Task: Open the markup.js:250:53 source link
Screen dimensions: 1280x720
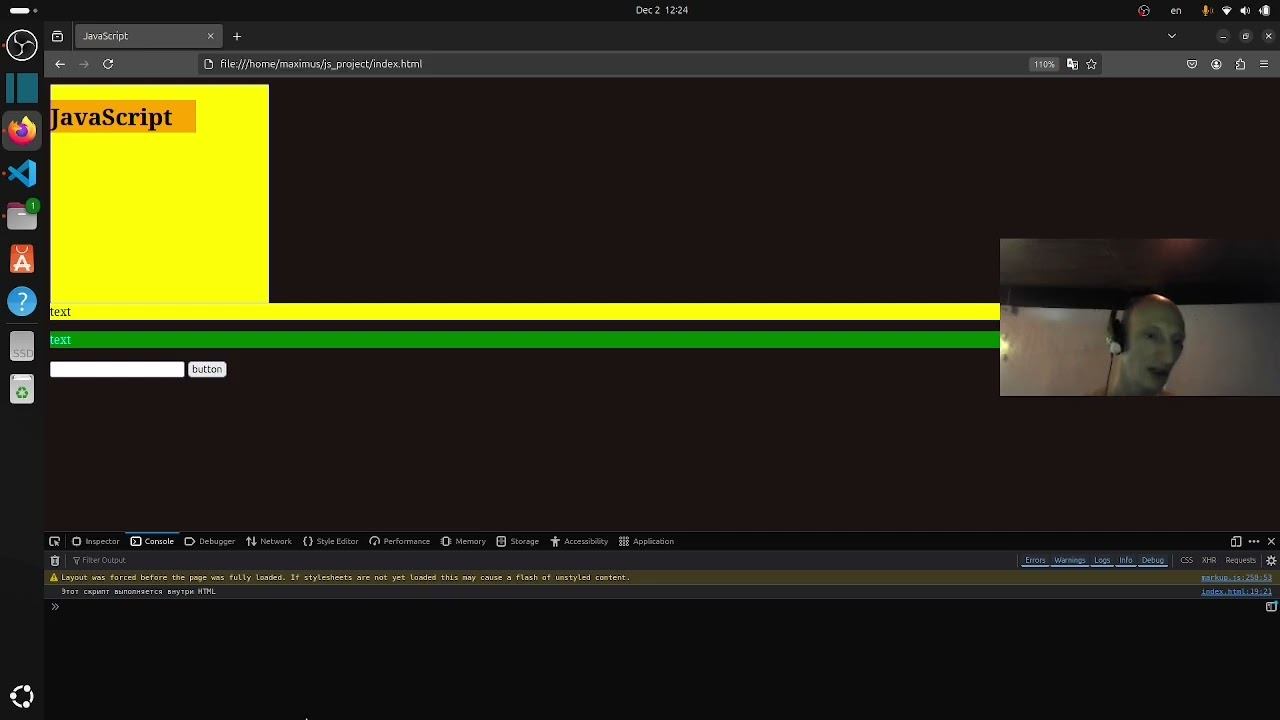Action: pos(1236,577)
